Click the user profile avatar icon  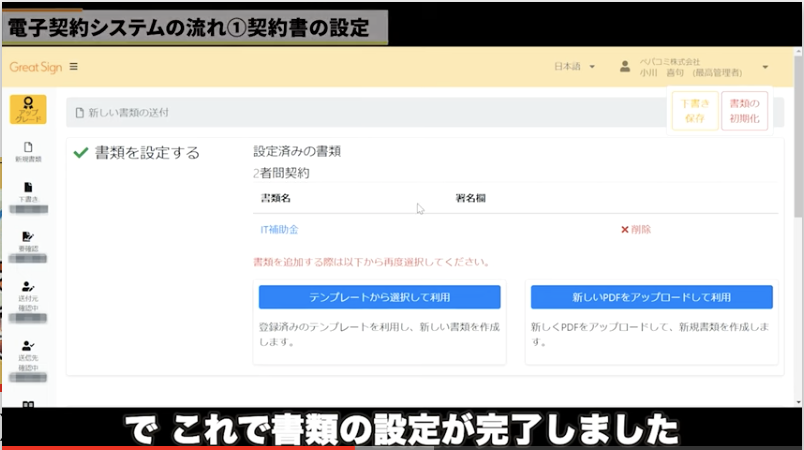pyautogui.click(x=625, y=67)
